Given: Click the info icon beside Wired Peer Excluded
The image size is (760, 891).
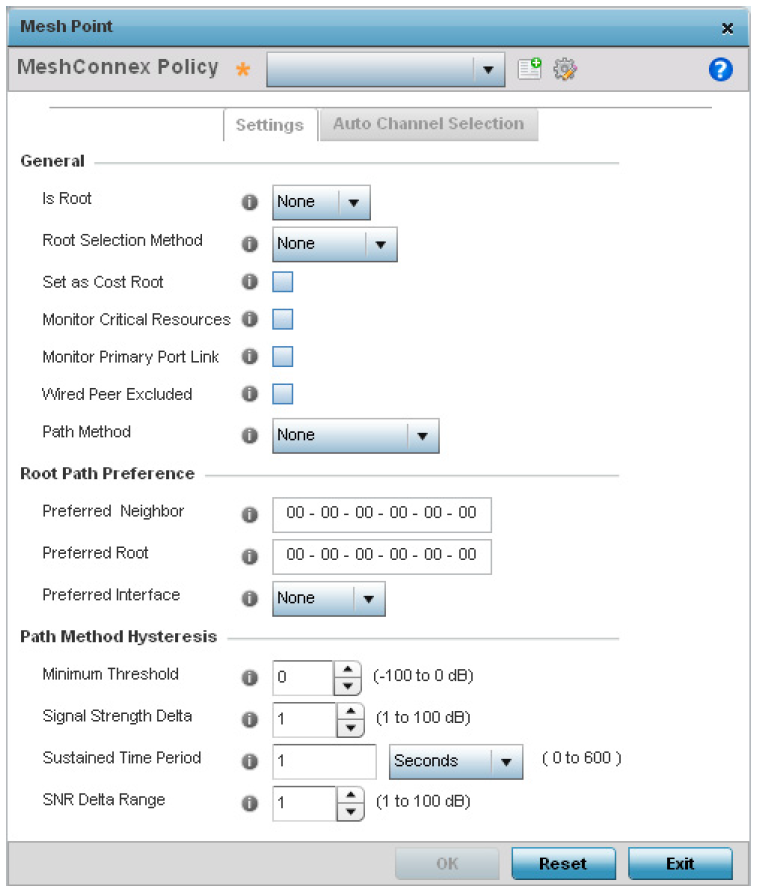Looking at the screenshot, I should coord(250,393).
